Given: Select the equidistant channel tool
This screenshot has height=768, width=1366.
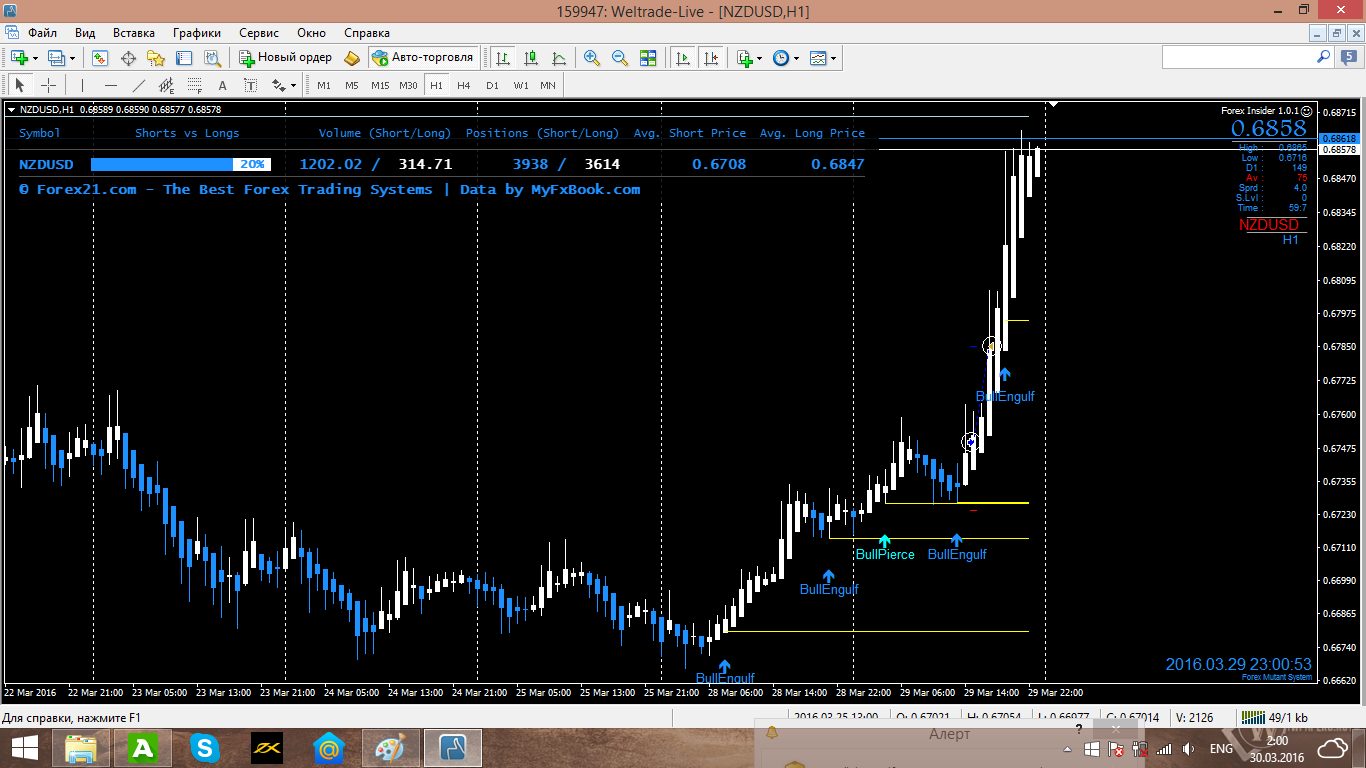Looking at the screenshot, I should pyautogui.click(x=166, y=85).
